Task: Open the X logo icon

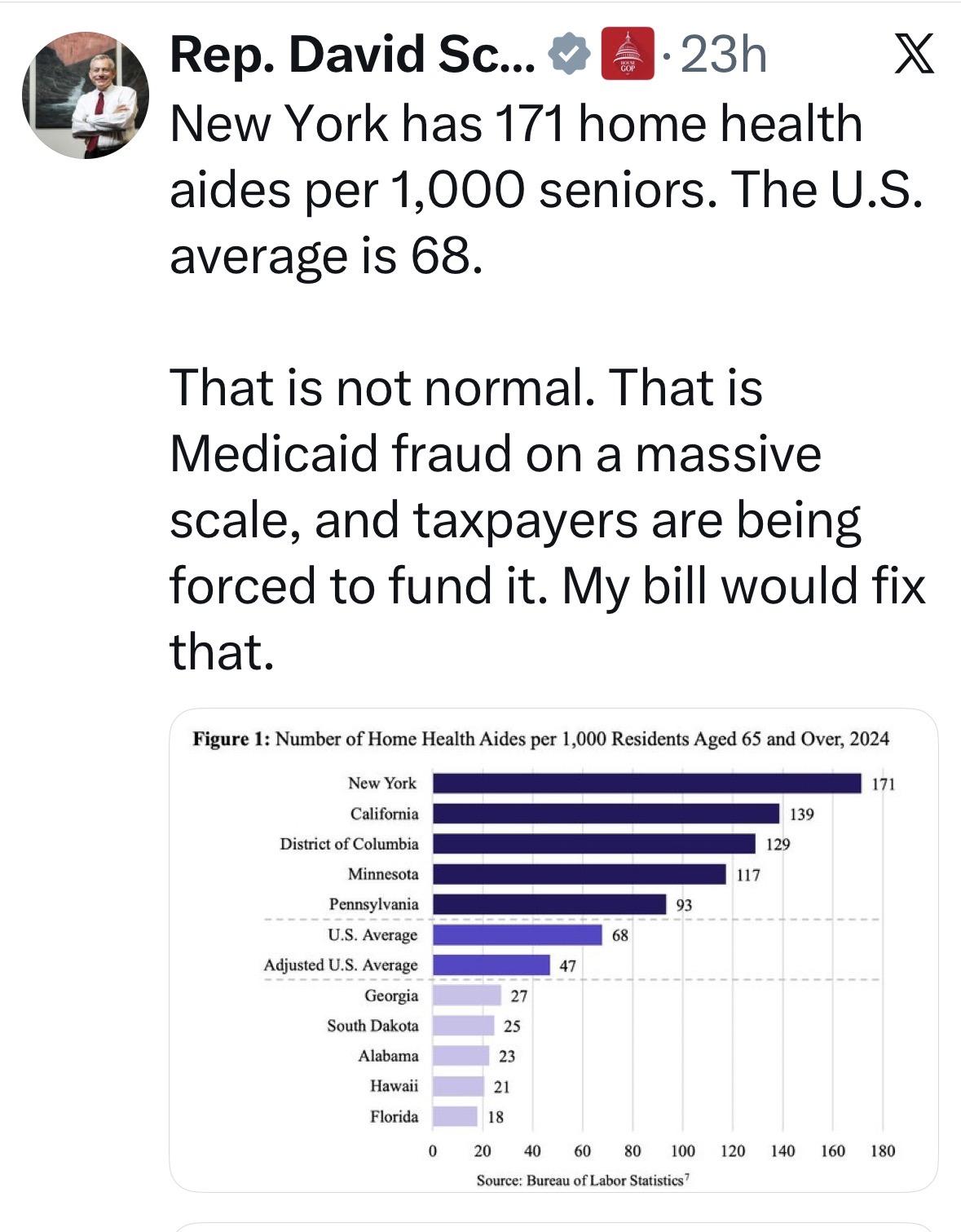Action: point(914,55)
